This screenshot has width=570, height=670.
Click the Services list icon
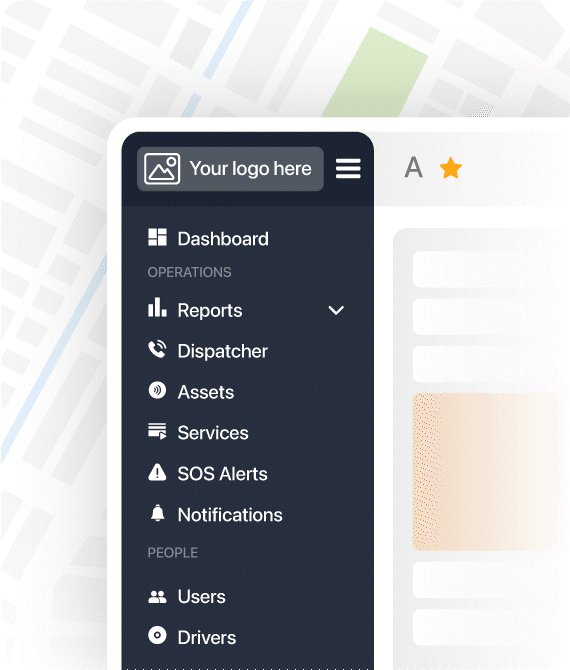(x=157, y=431)
